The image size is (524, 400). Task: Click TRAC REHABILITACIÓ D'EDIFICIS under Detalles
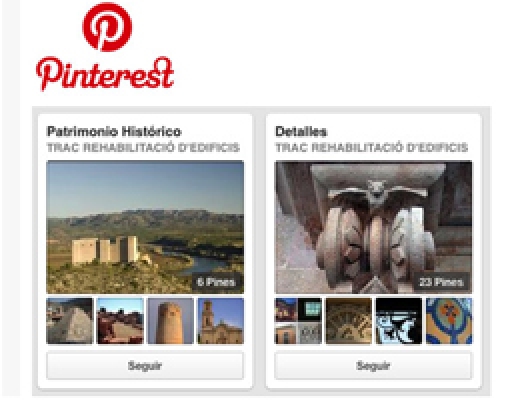371,147
